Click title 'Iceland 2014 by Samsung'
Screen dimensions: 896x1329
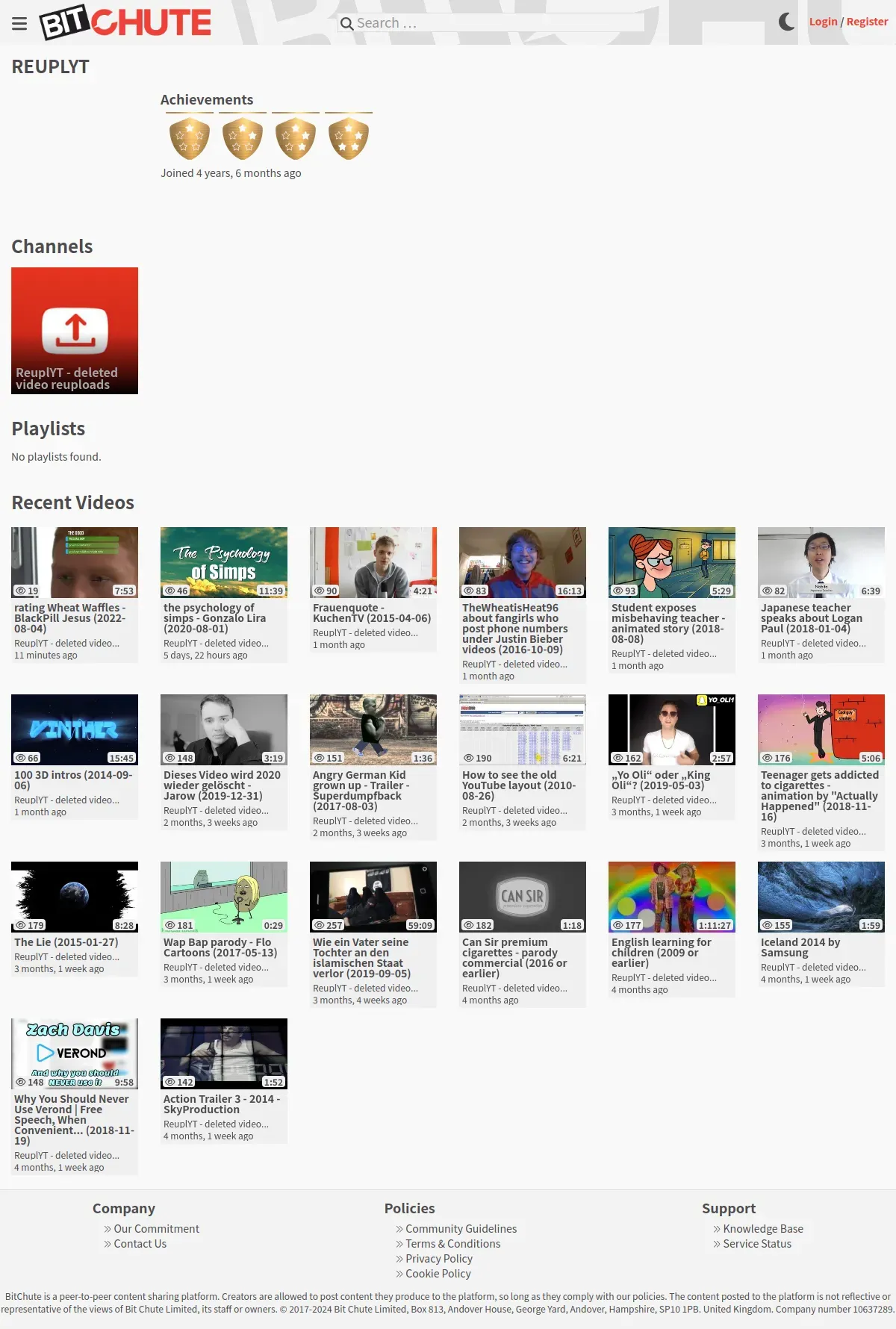coord(800,947)
